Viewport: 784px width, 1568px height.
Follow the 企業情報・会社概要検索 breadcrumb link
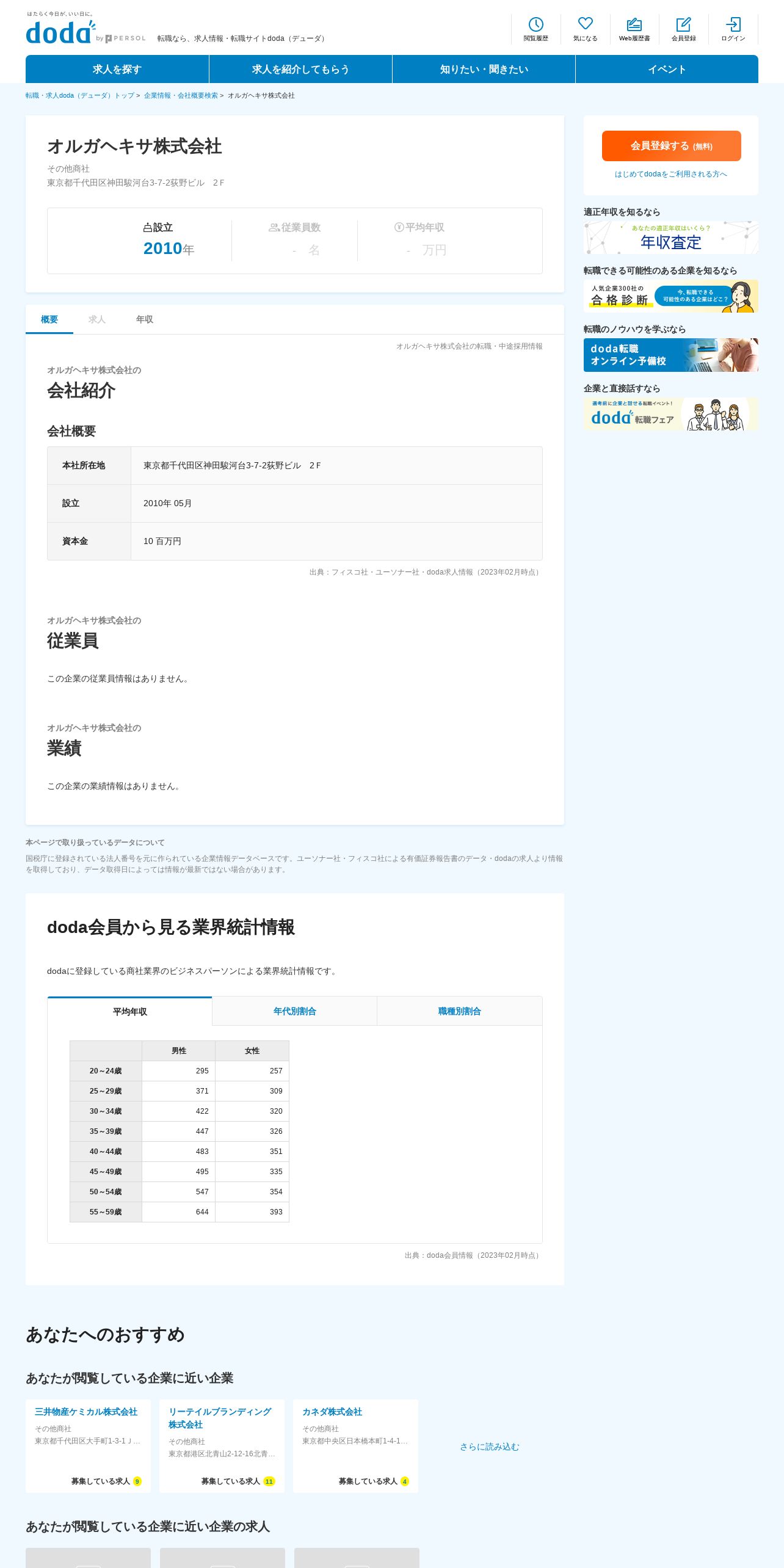coord(181,95)
